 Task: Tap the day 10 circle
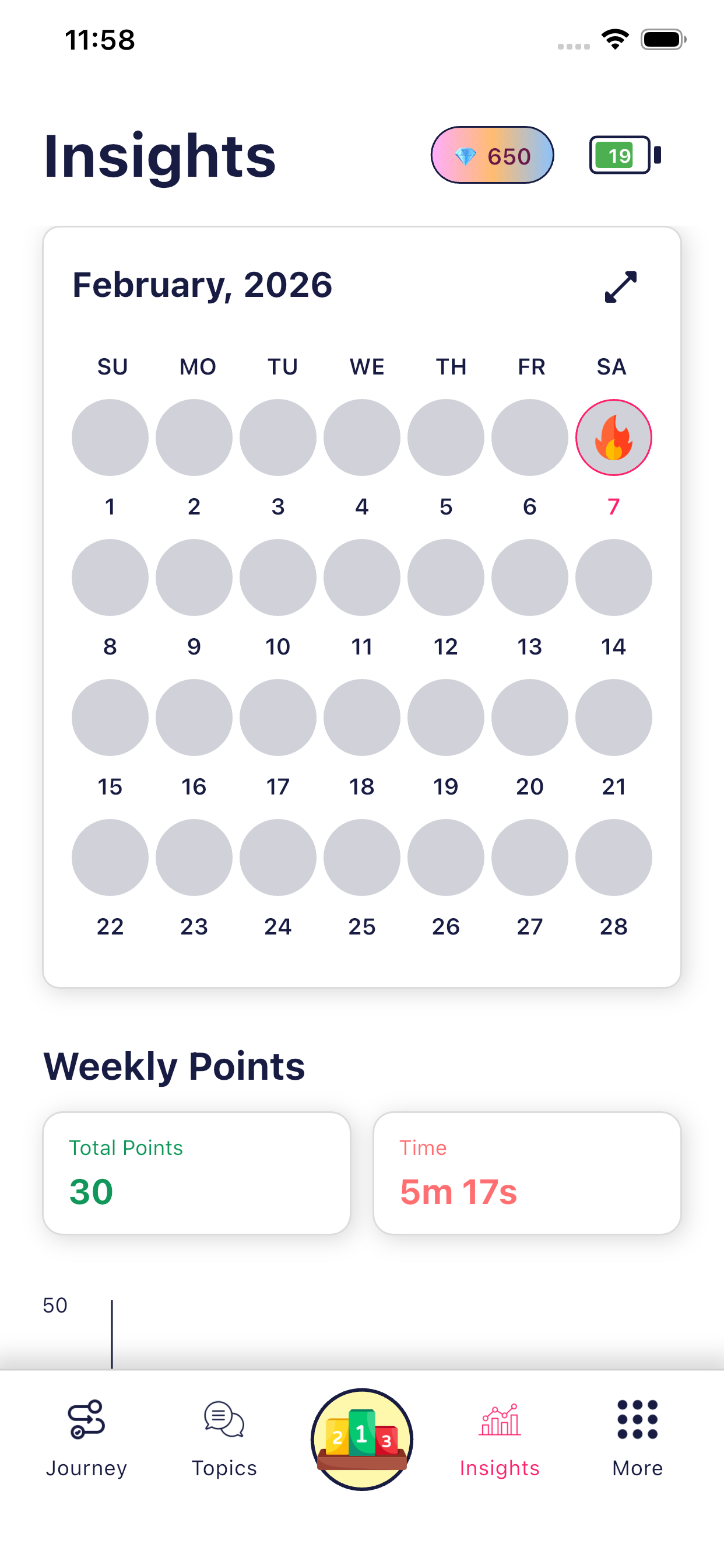coord(278,577)
